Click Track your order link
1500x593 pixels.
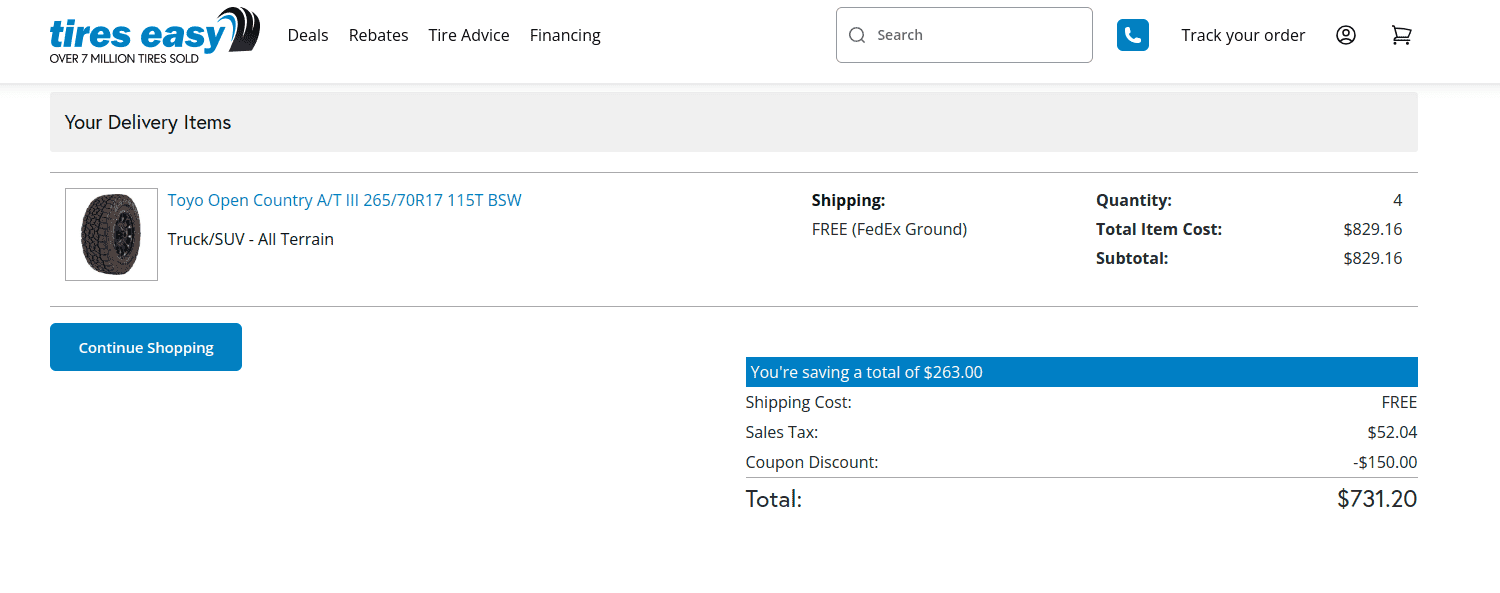tap(1243, 35)
